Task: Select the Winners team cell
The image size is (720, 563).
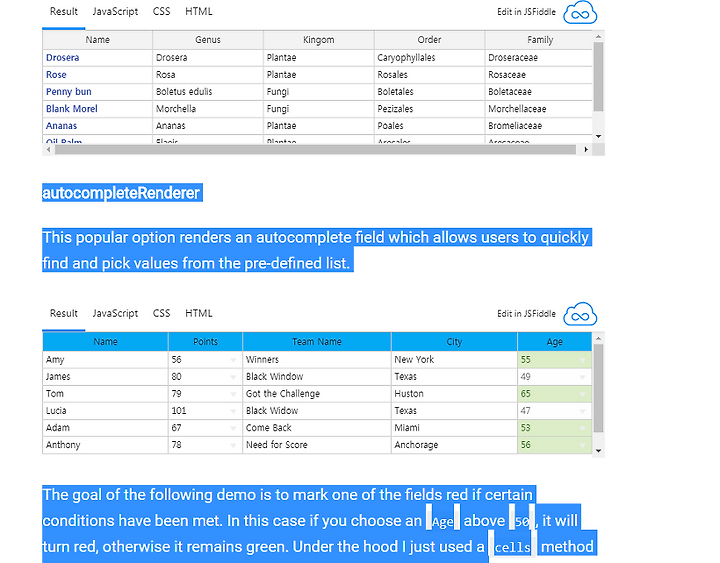Action: click(x=317, y=360)
